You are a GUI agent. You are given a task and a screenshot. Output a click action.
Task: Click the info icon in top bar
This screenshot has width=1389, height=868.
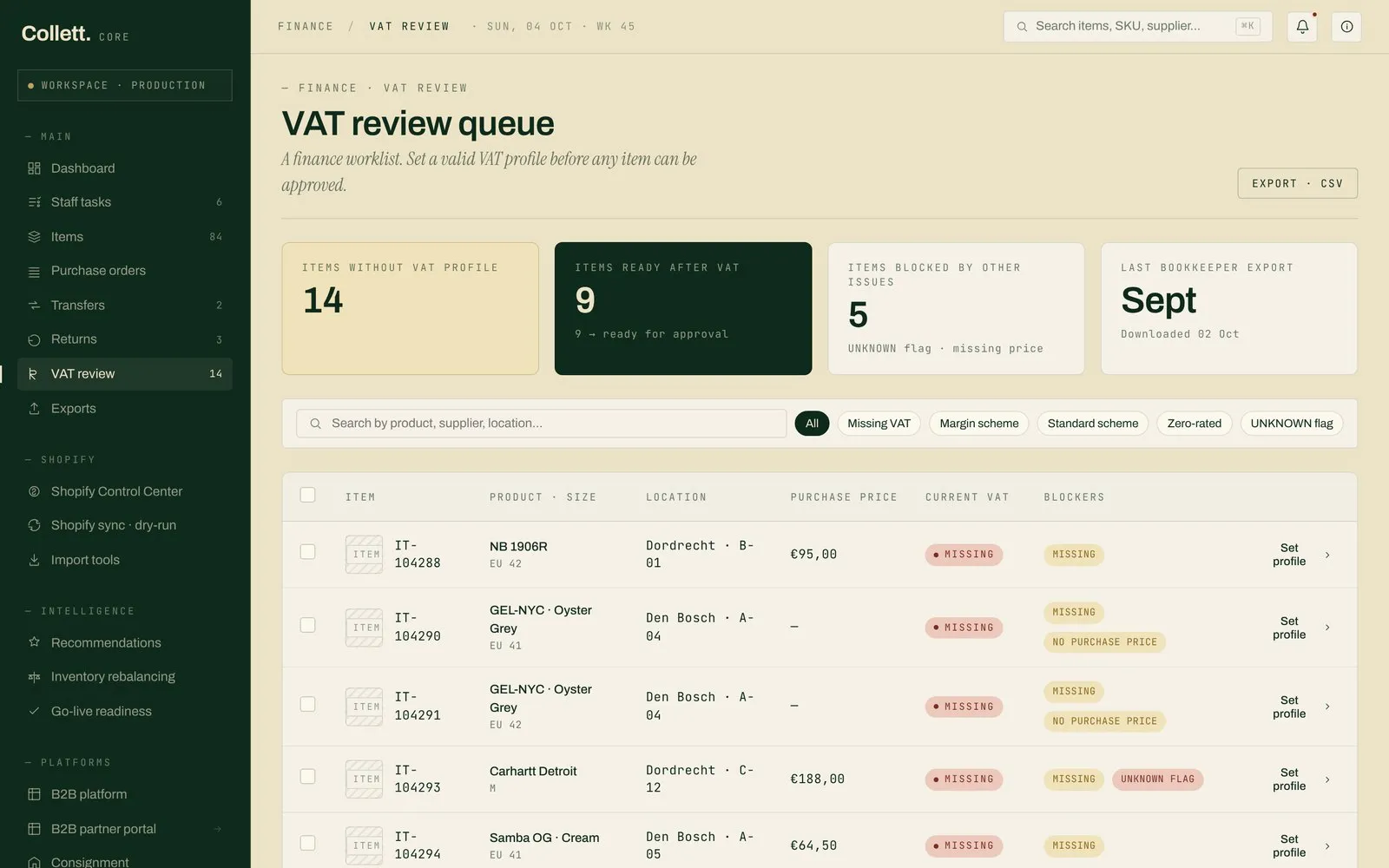pos(1346,27)
